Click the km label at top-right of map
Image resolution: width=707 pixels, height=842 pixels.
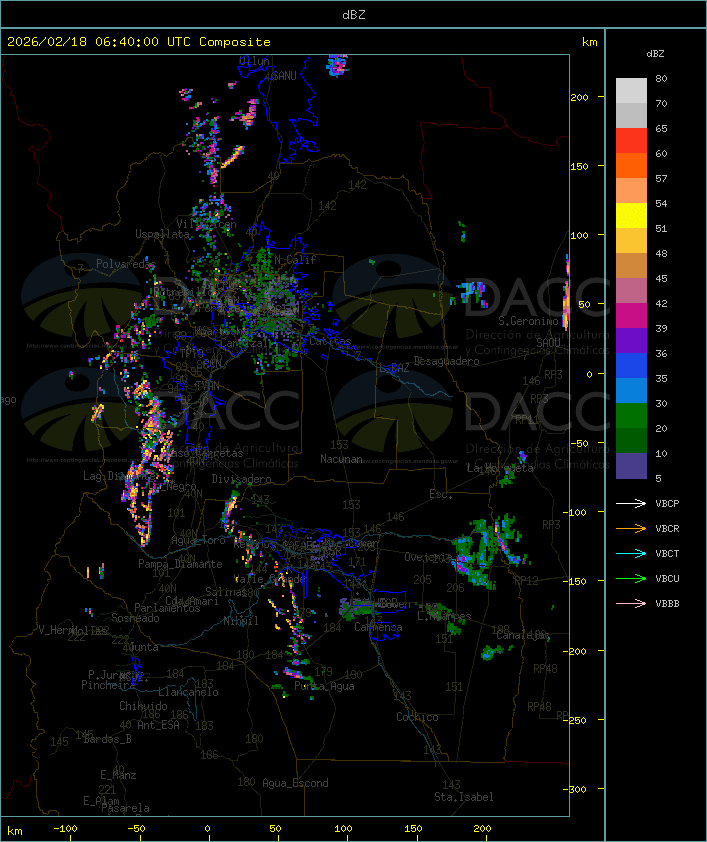tap(589, 42)
